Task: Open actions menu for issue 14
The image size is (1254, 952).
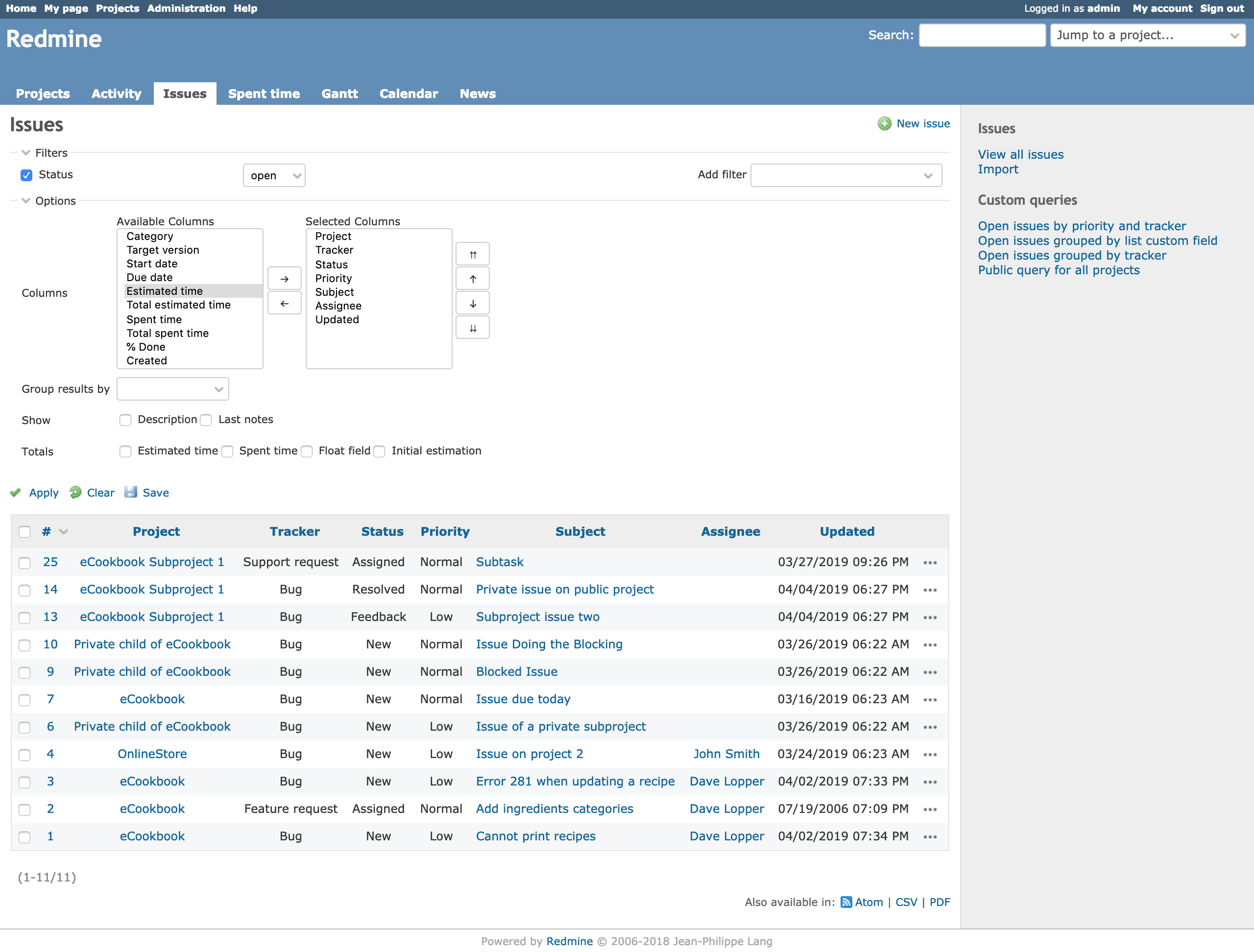Action: point(930,590)
